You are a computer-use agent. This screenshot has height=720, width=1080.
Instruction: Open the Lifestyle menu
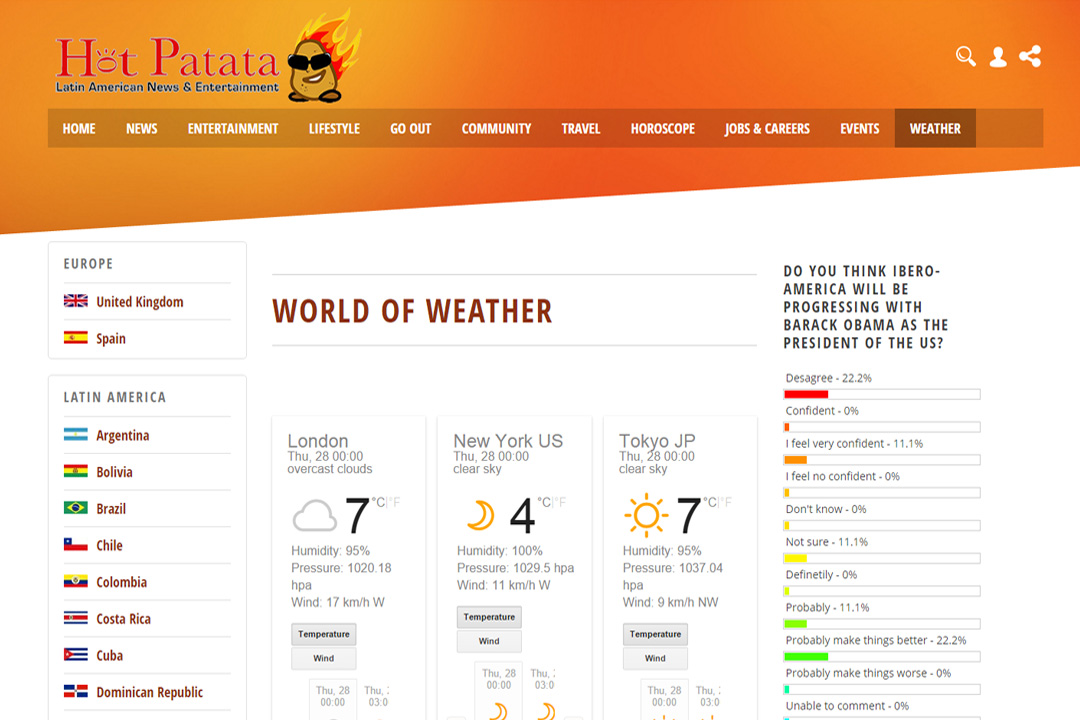[334, 129]
